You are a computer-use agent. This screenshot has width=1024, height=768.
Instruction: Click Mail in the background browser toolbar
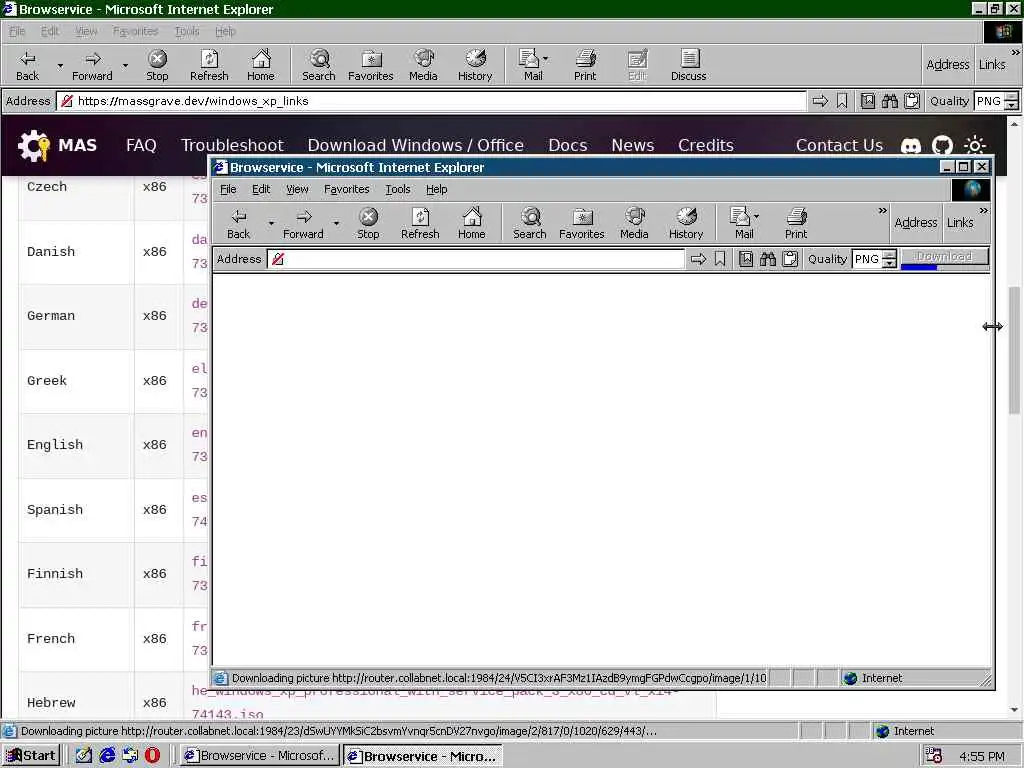(x=532, y=65)
